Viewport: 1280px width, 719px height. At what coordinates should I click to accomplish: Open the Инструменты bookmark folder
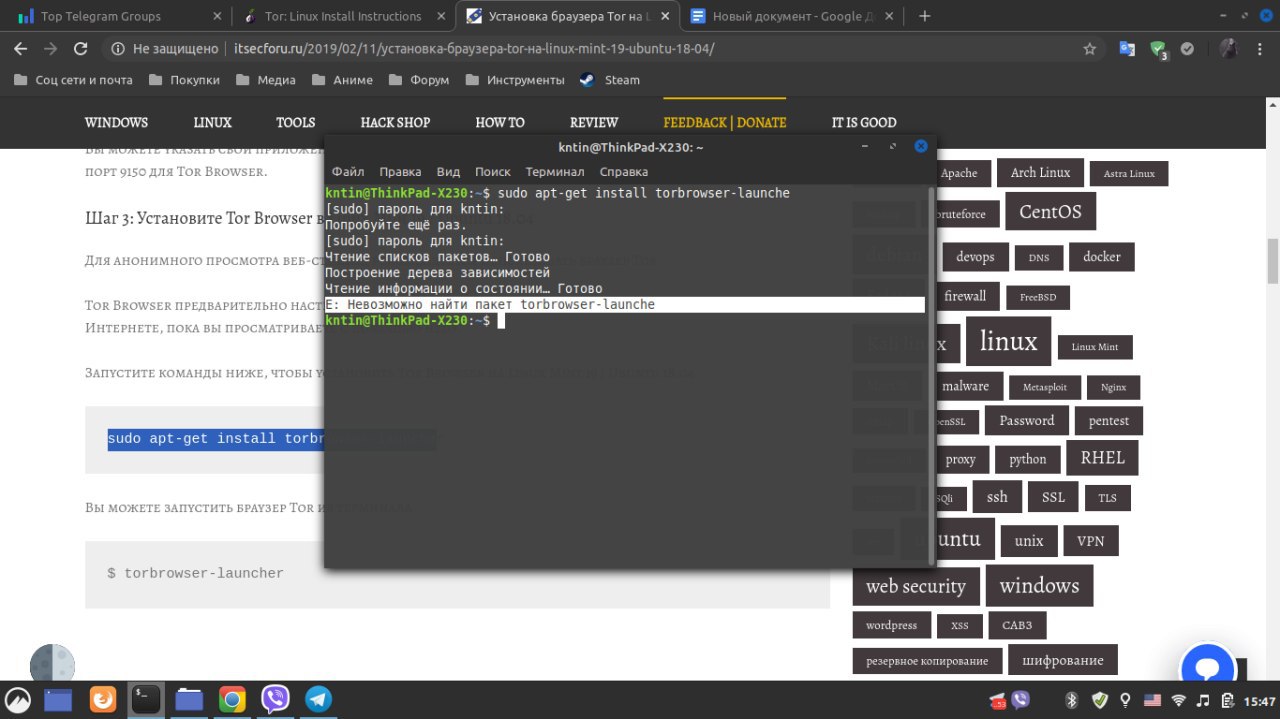pos(516,80)
